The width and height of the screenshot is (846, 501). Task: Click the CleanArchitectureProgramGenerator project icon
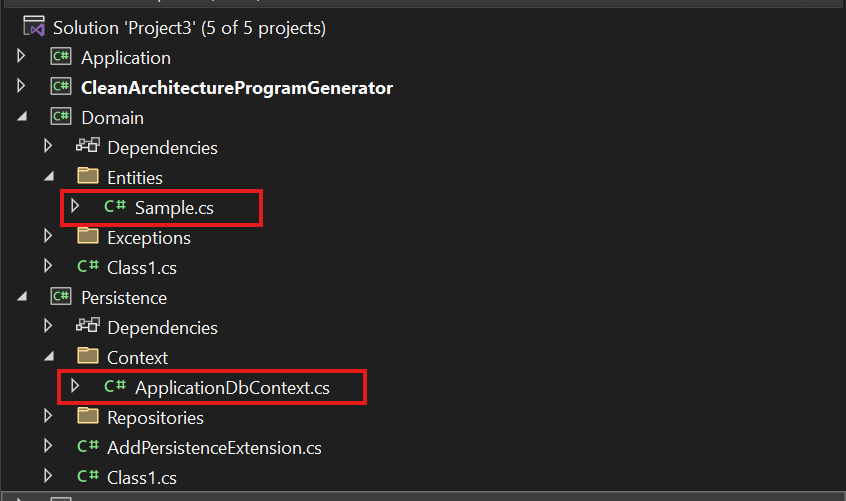point(61,86)
